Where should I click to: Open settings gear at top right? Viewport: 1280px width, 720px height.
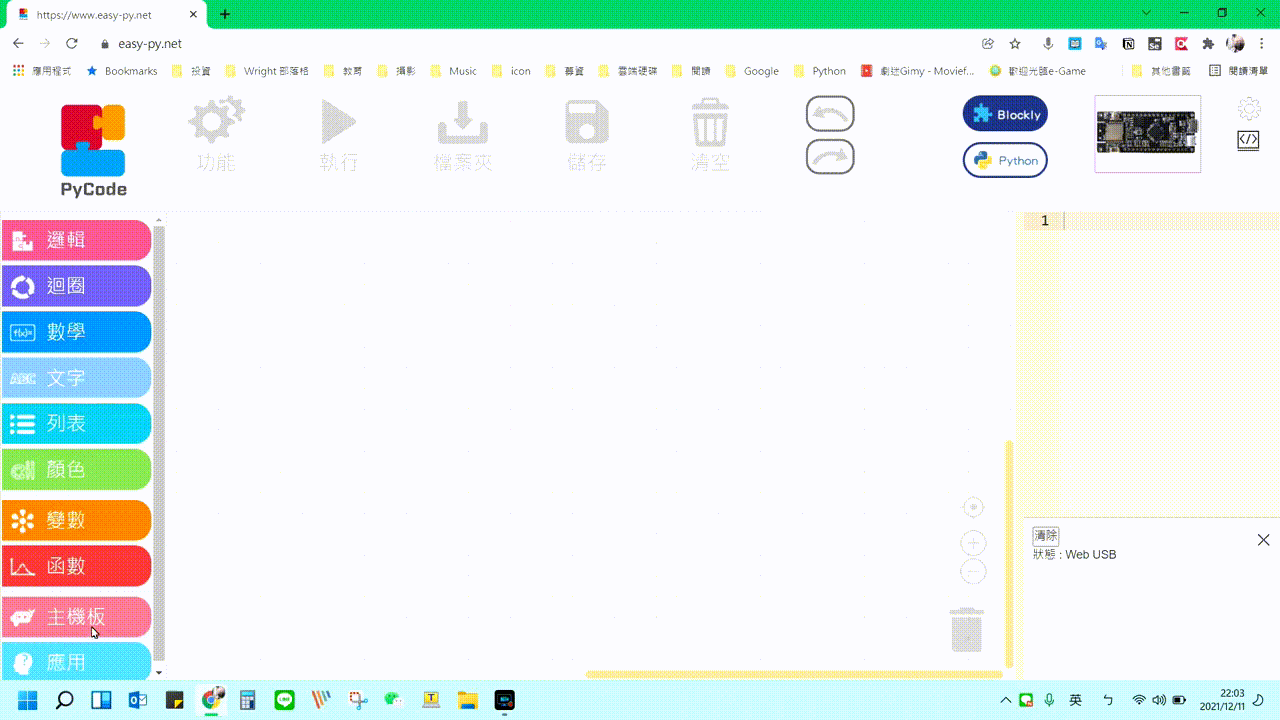pyautogui.click(x=1249, y=109)
